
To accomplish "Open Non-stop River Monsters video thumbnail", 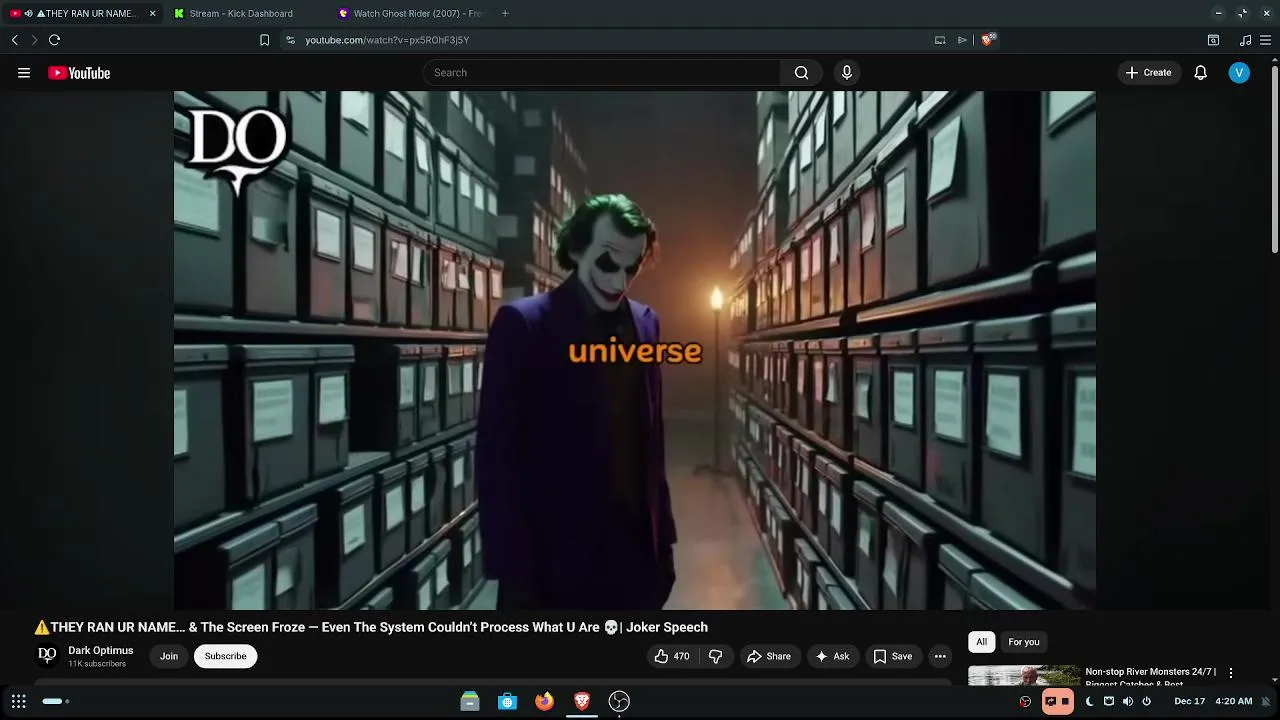I will (1024, 676).
